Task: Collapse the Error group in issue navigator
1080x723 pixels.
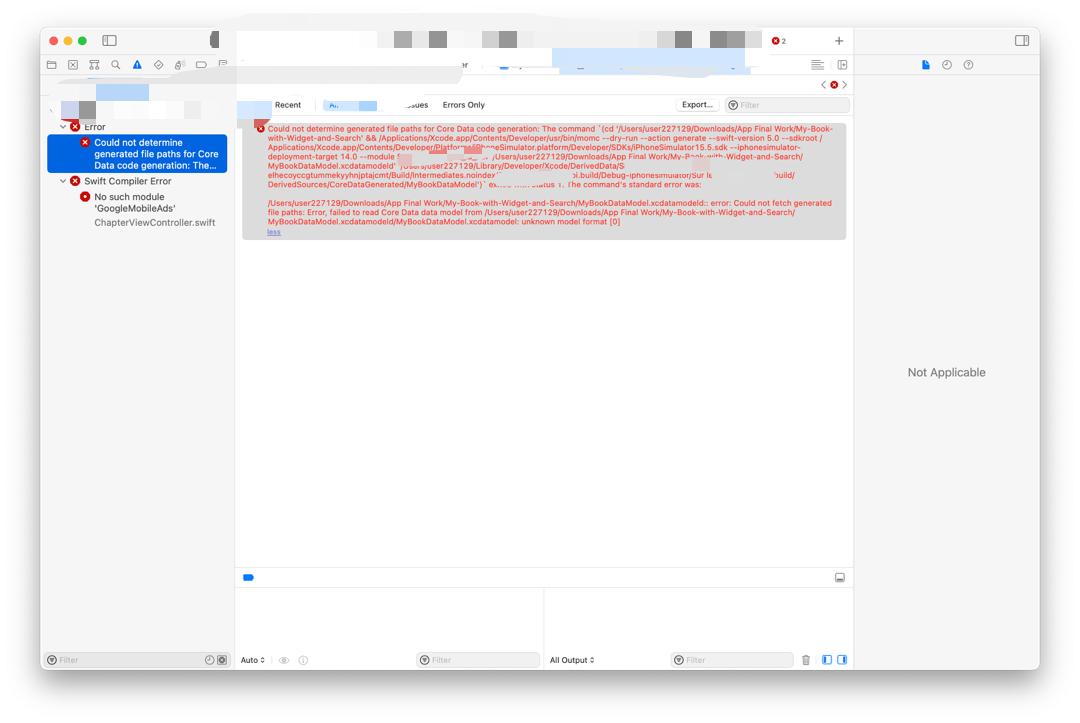Action: [63, 127]
